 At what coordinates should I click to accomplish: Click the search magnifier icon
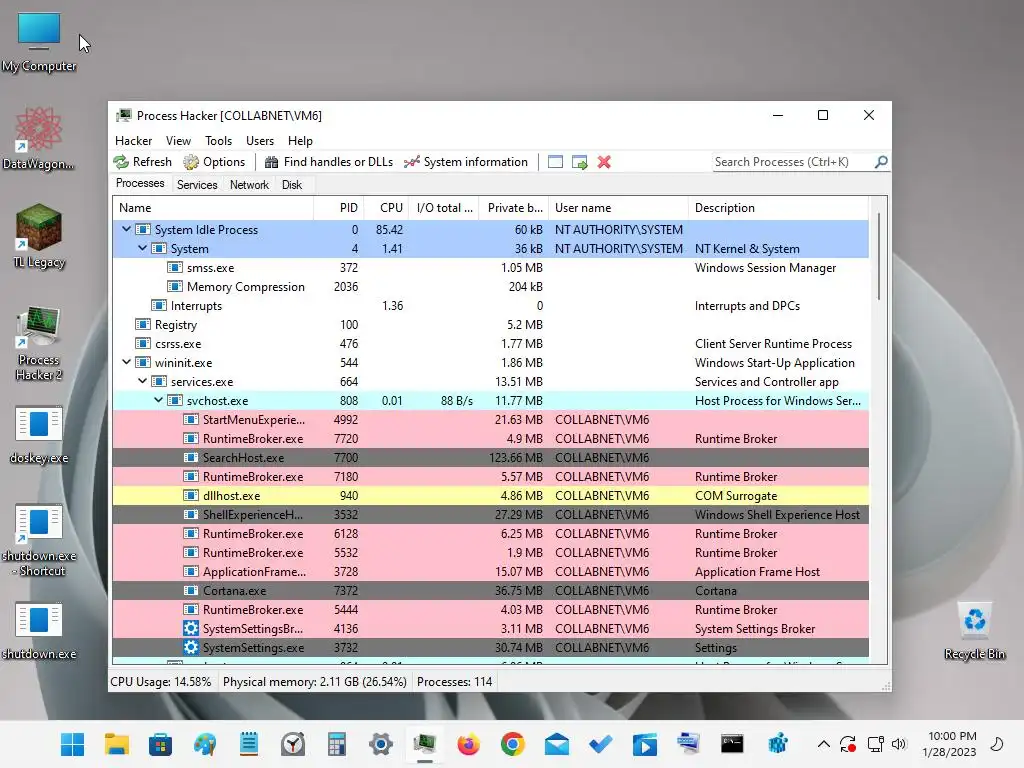tap(881, 161)
